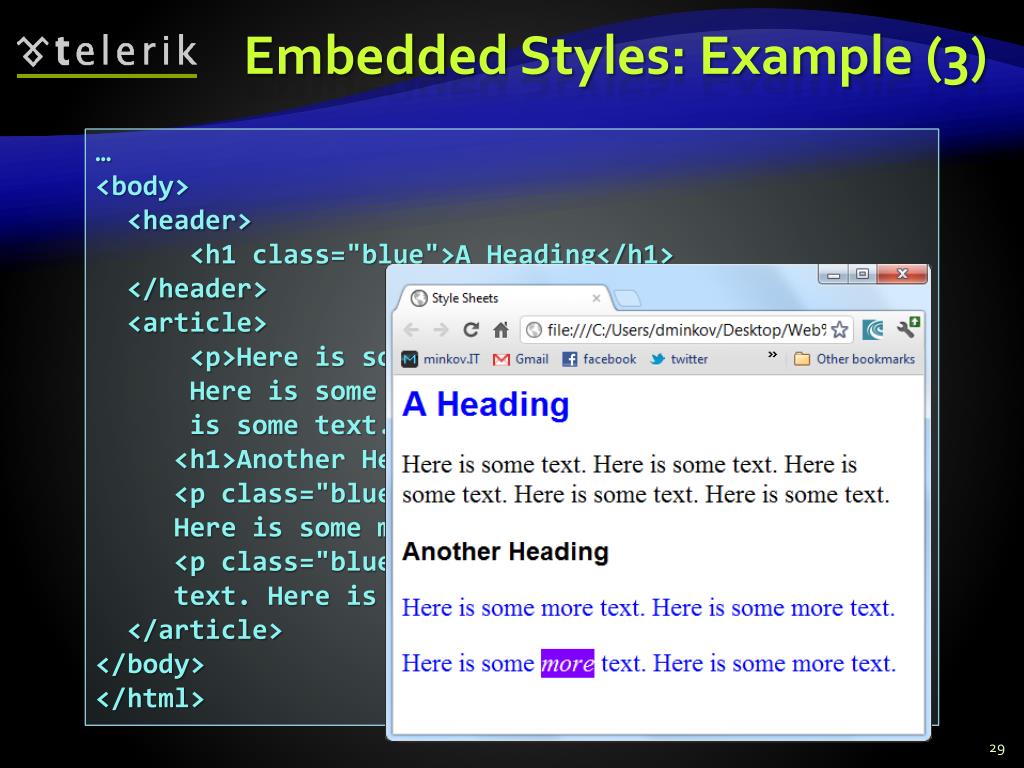Click the <article> opening tag
Image resolution: width=1024 pixels, height=768 pixels.
[x=197, y=323]
